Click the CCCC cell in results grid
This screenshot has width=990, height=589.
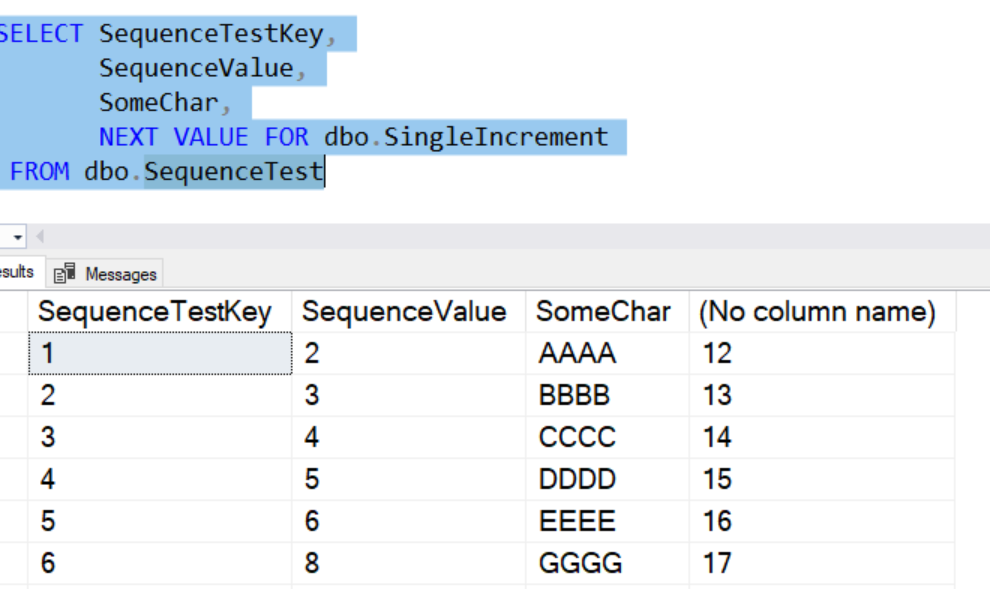[x=577, y=438]
